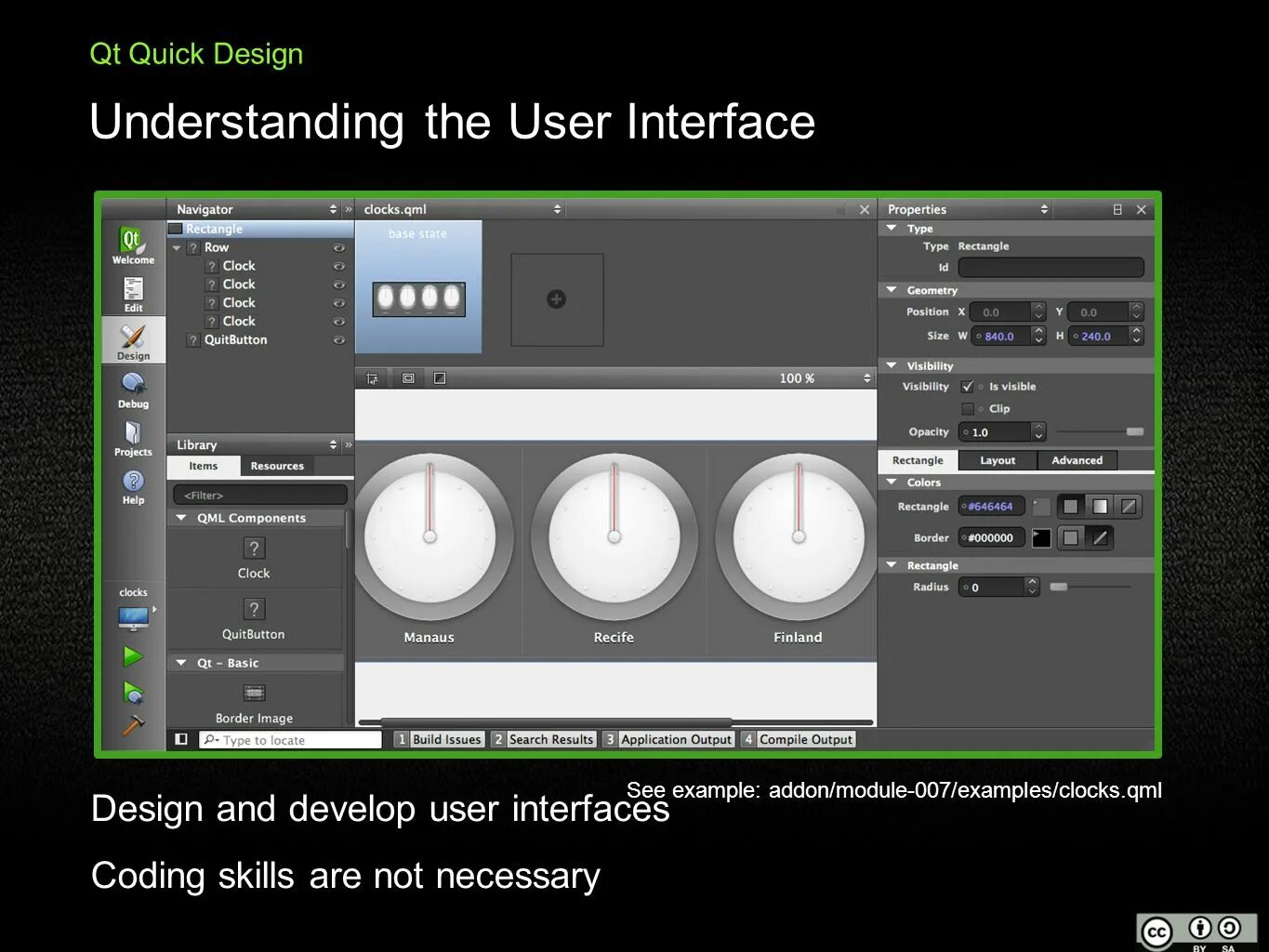Image resolution: width=1269 pixels, height=952 pixels.
Task: Toggle visibility of second Clock item
Action: click(x=338, y=284)
